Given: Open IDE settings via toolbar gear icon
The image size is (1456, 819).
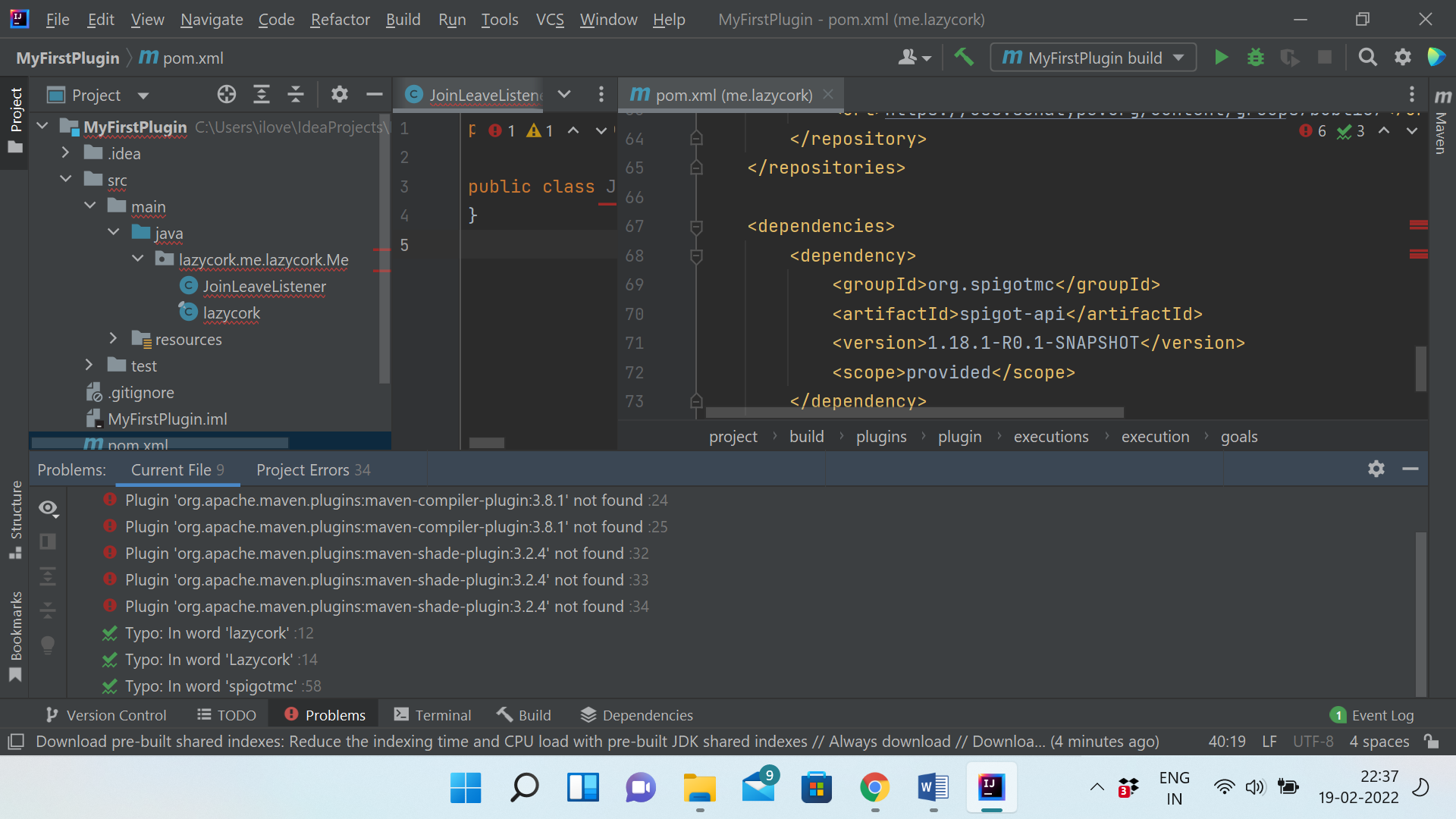Looking at the screenshot, I should tap(1402, 57).
